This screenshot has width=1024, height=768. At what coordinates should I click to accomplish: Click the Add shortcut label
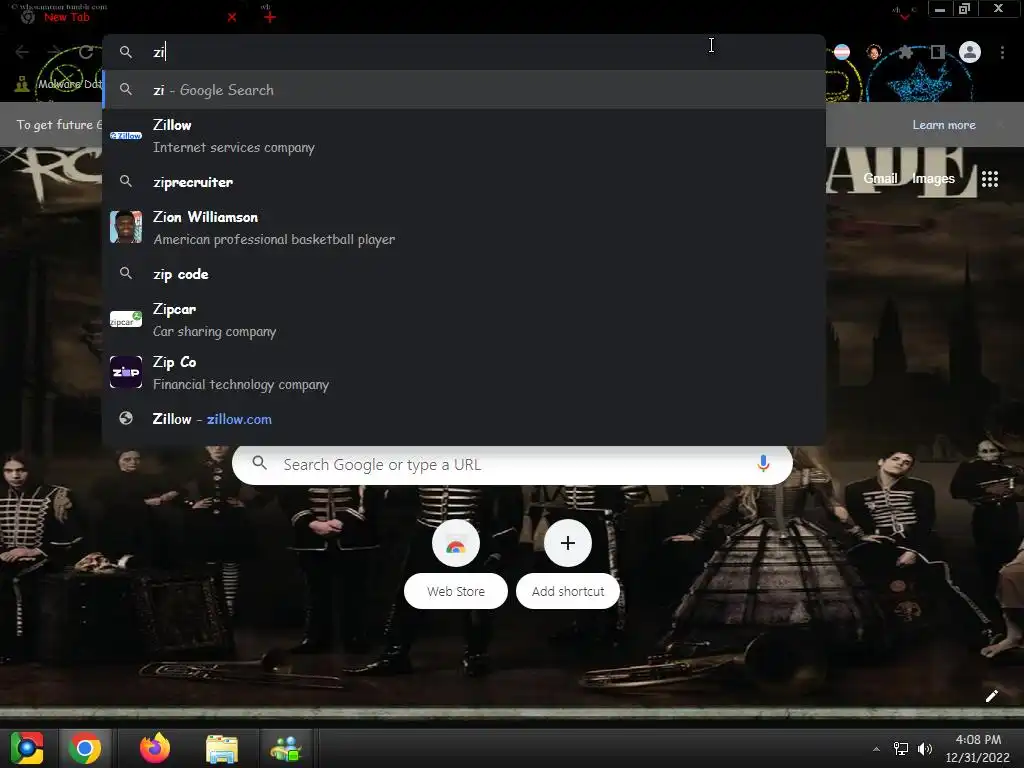(568, 591)
